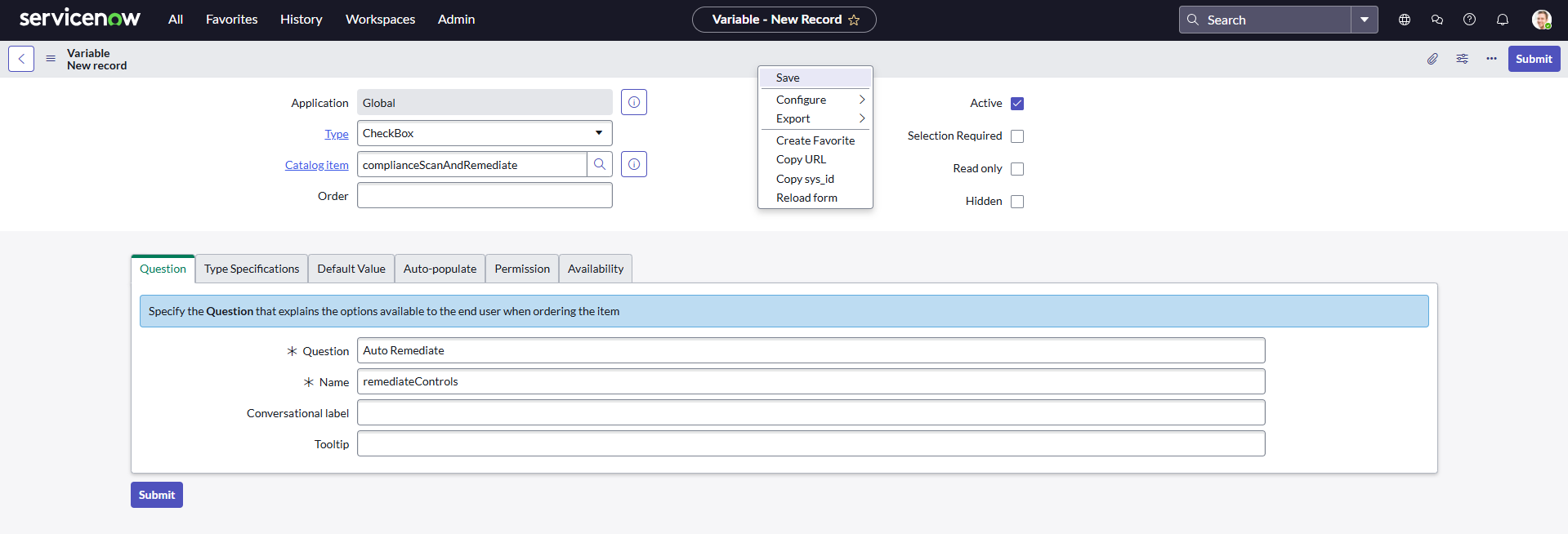Switch to the Availability tab
This screenshot has width=1568, height=534.
596,269
